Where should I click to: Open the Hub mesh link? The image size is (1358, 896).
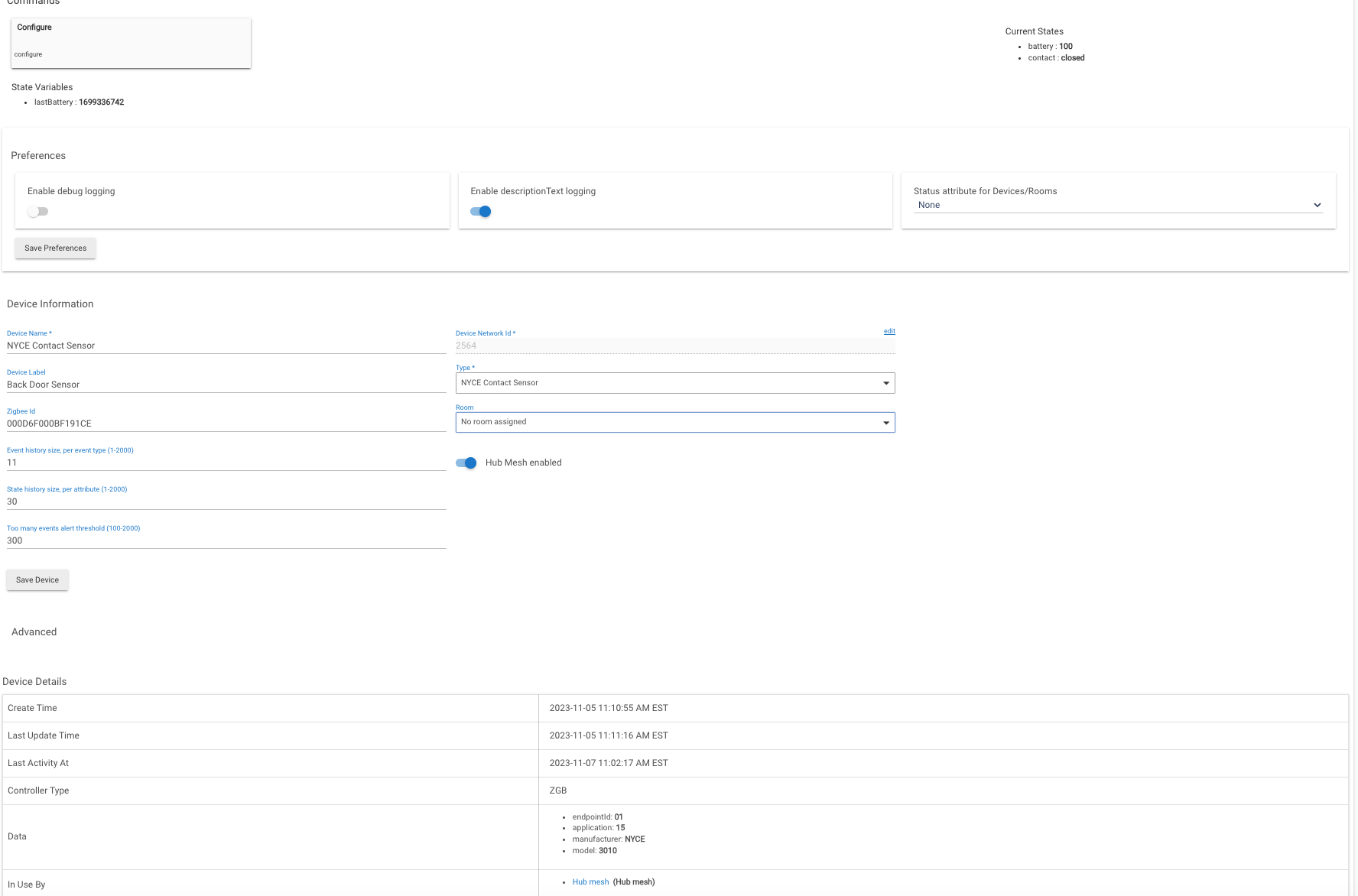[590, 882]
